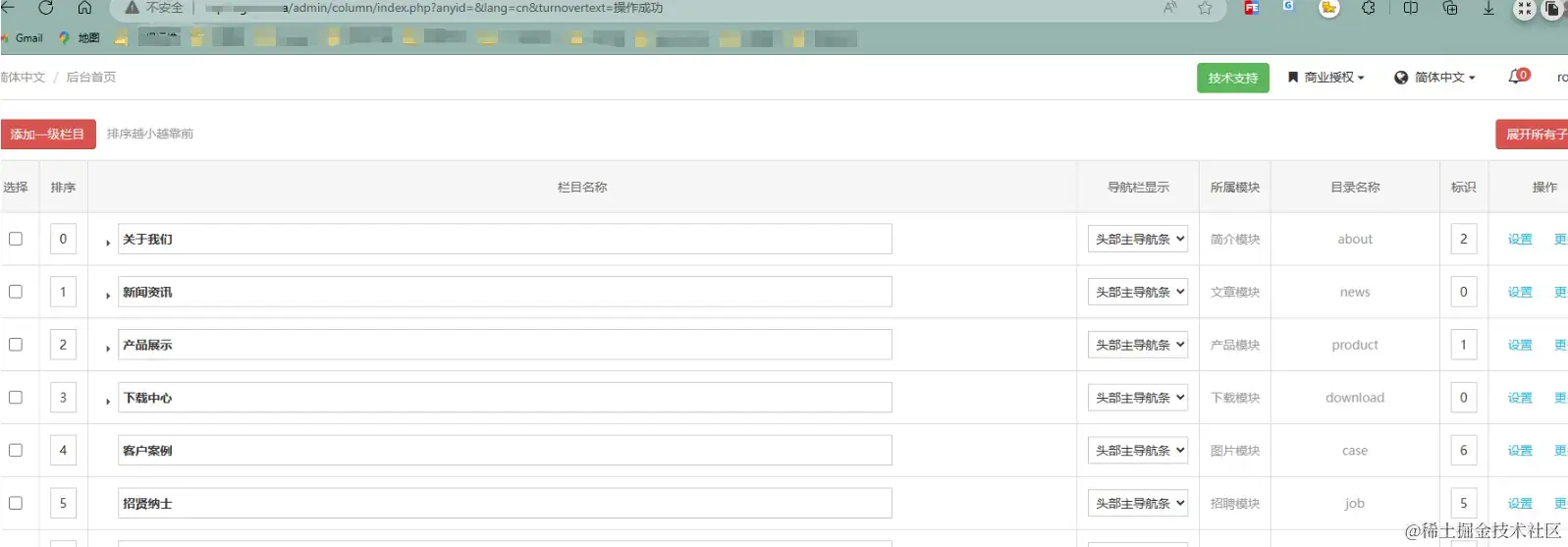Click 设置 link for 产品展示 row
The height and width of the screenshot is (547, 1568).
coord(1520,345)
